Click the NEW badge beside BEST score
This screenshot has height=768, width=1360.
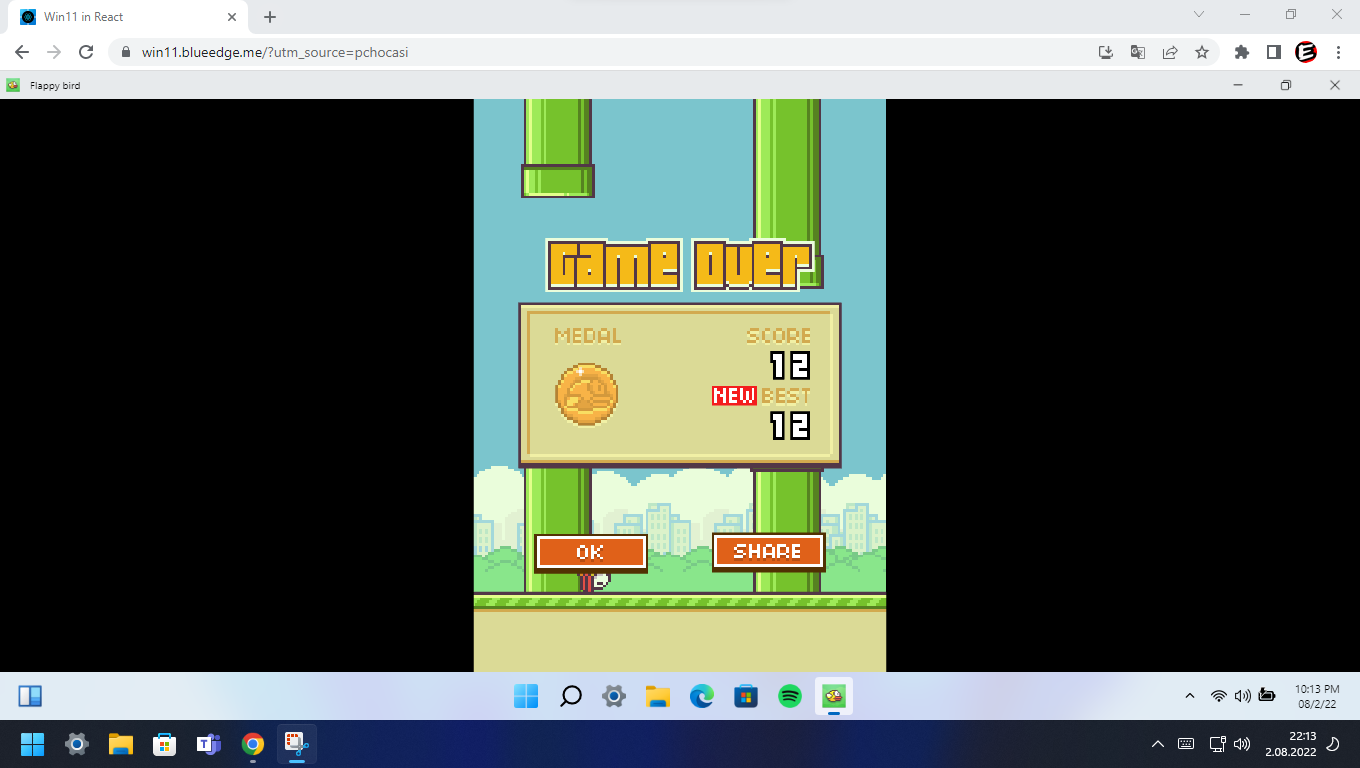coord(734,396)
